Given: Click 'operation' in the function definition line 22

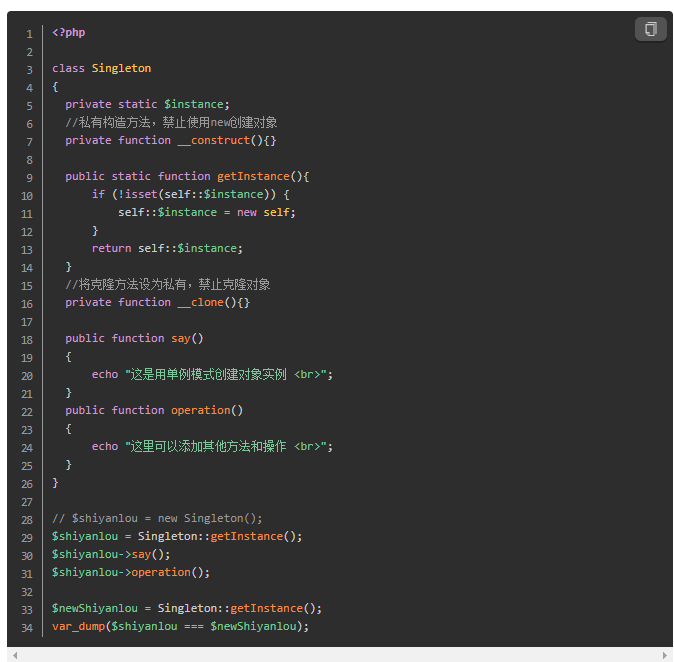Looking at the screenshot, I should coord(200,411).
